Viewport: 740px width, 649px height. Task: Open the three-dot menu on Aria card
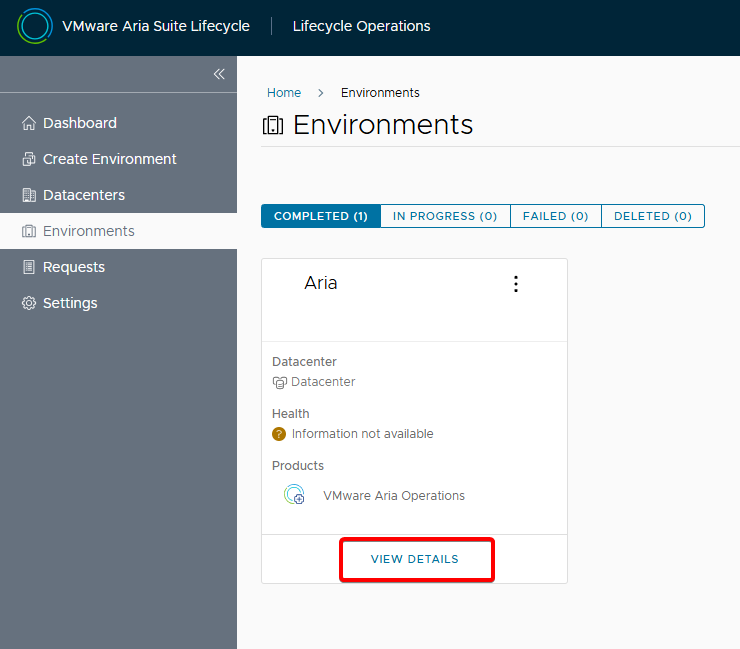tap(516, 284)
